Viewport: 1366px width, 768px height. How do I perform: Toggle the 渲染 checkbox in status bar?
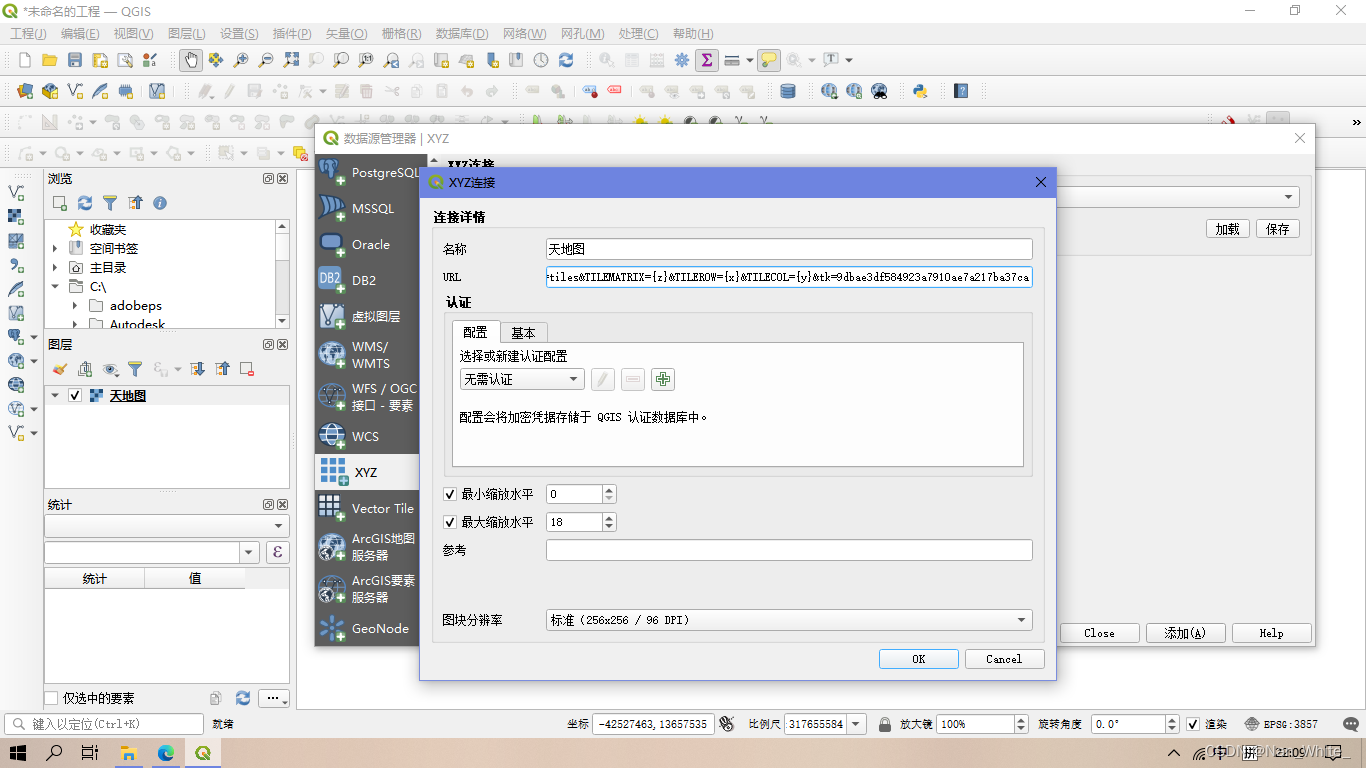click(x=1192, y=724)
